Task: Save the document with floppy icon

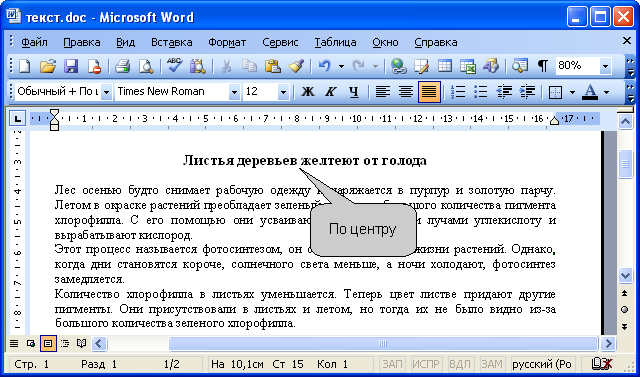Action: [71, 66]
